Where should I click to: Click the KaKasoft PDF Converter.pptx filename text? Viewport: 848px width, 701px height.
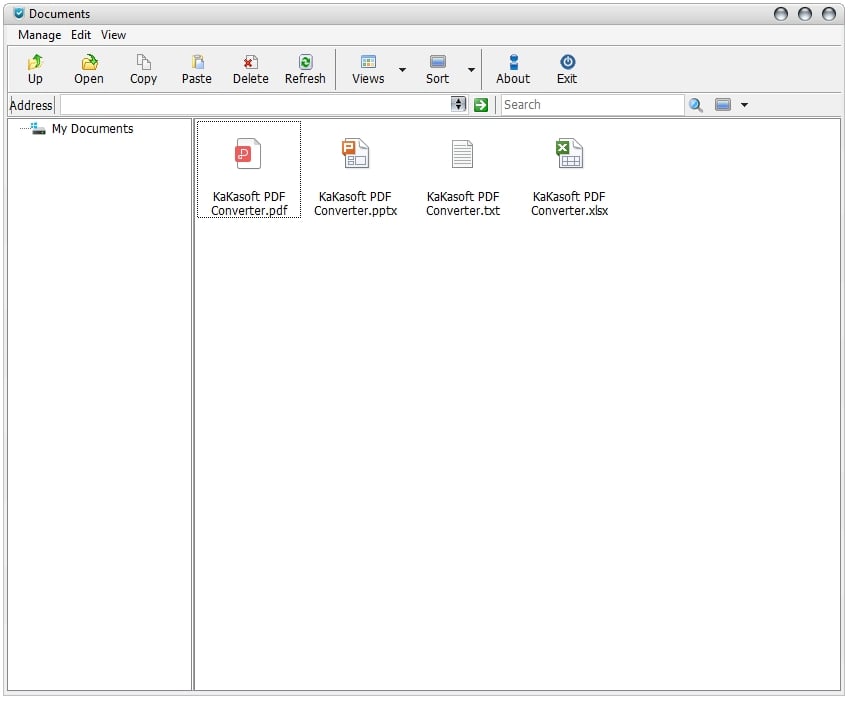[x=355, y=203]
